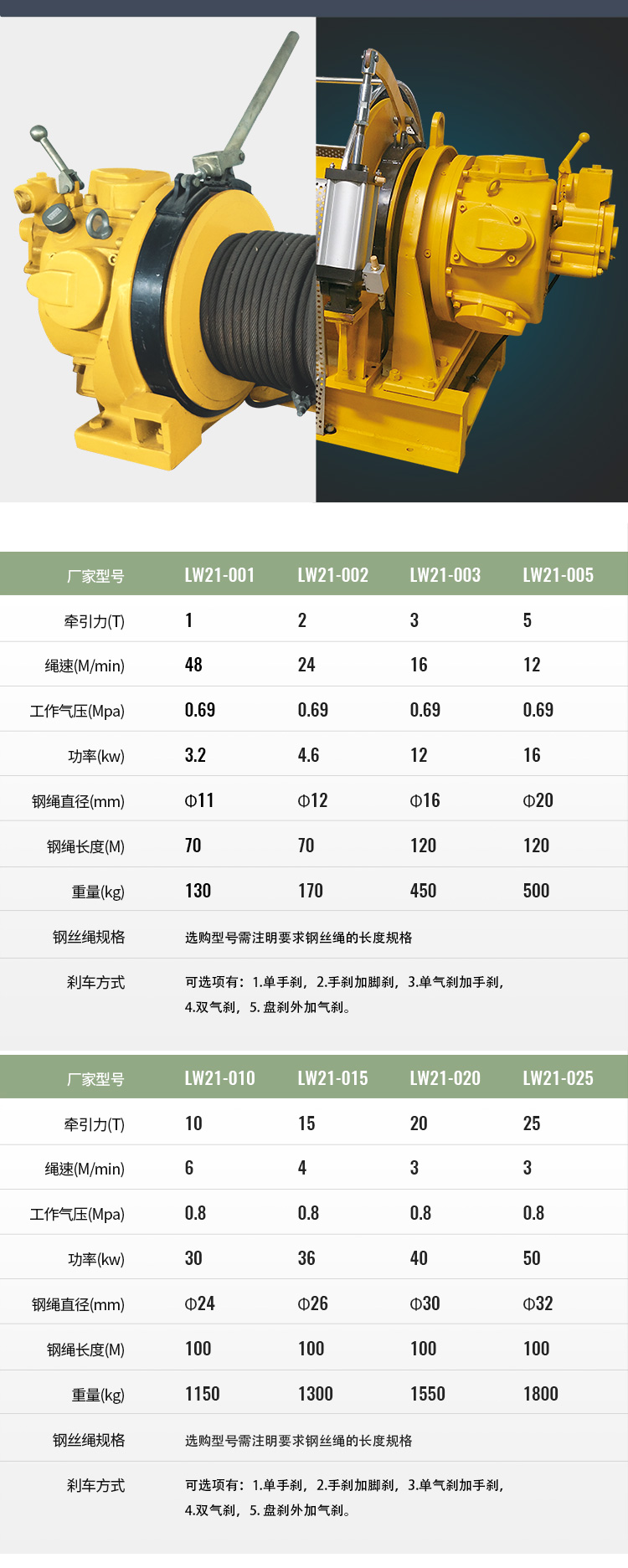This screenshot has width=628, height=1568.
Task: Select the Φ32 rope diameter cell
Action: [538, 1303]
